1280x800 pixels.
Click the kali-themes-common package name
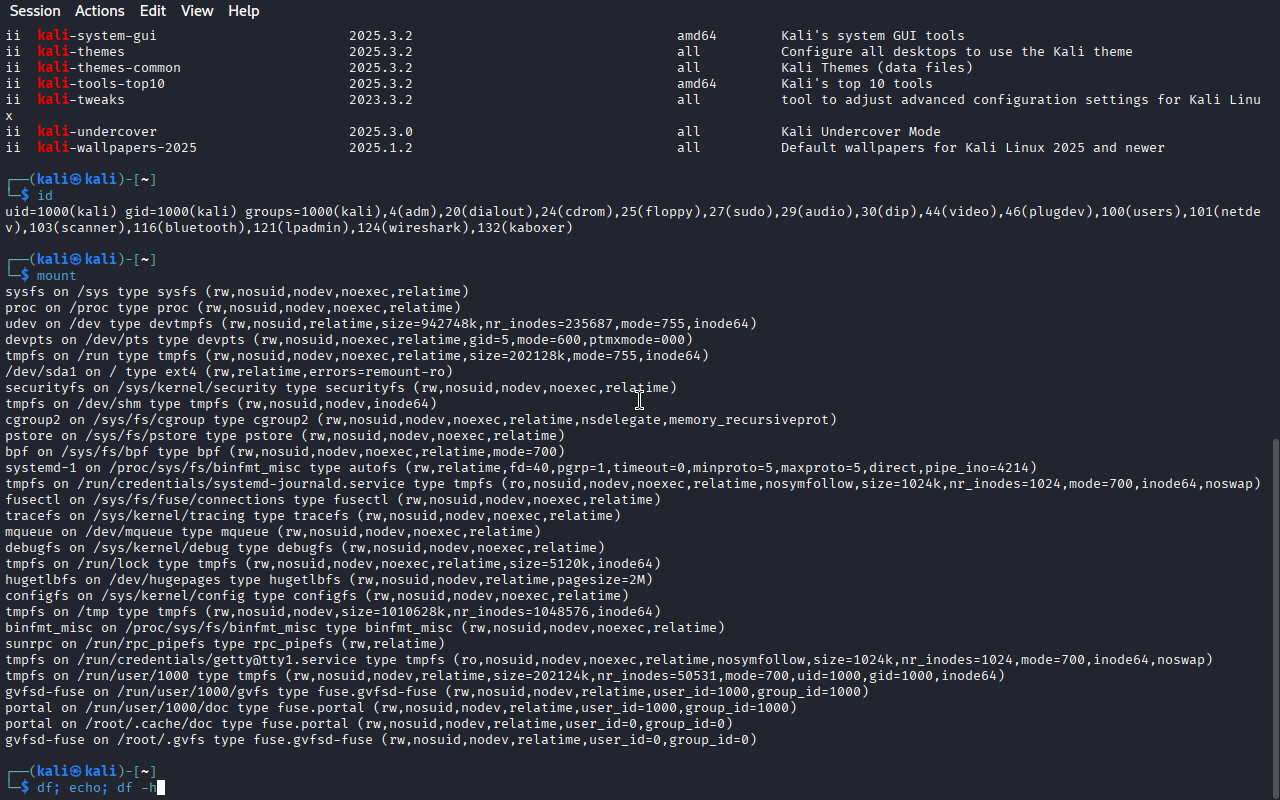point(109,68)
